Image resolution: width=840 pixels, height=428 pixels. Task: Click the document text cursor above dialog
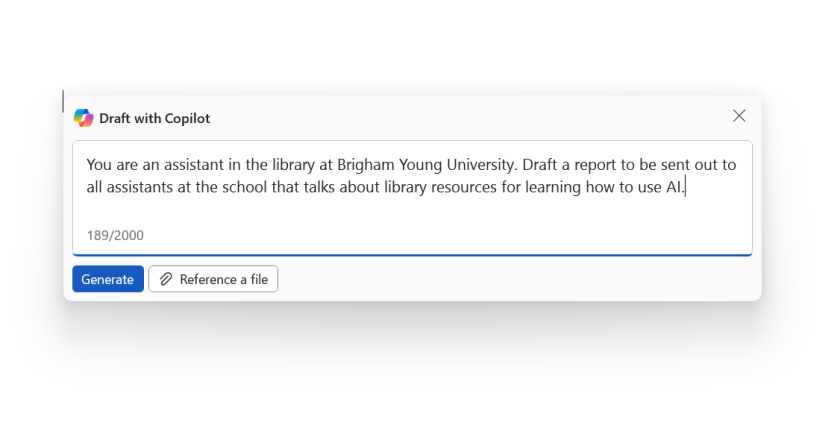[x=63, y=101]
